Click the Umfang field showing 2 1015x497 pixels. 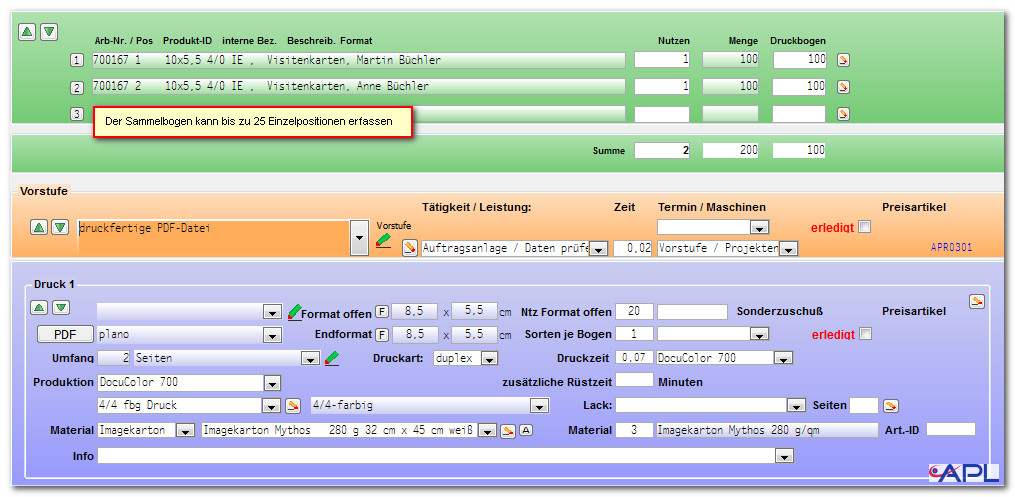tap(114, 358)
